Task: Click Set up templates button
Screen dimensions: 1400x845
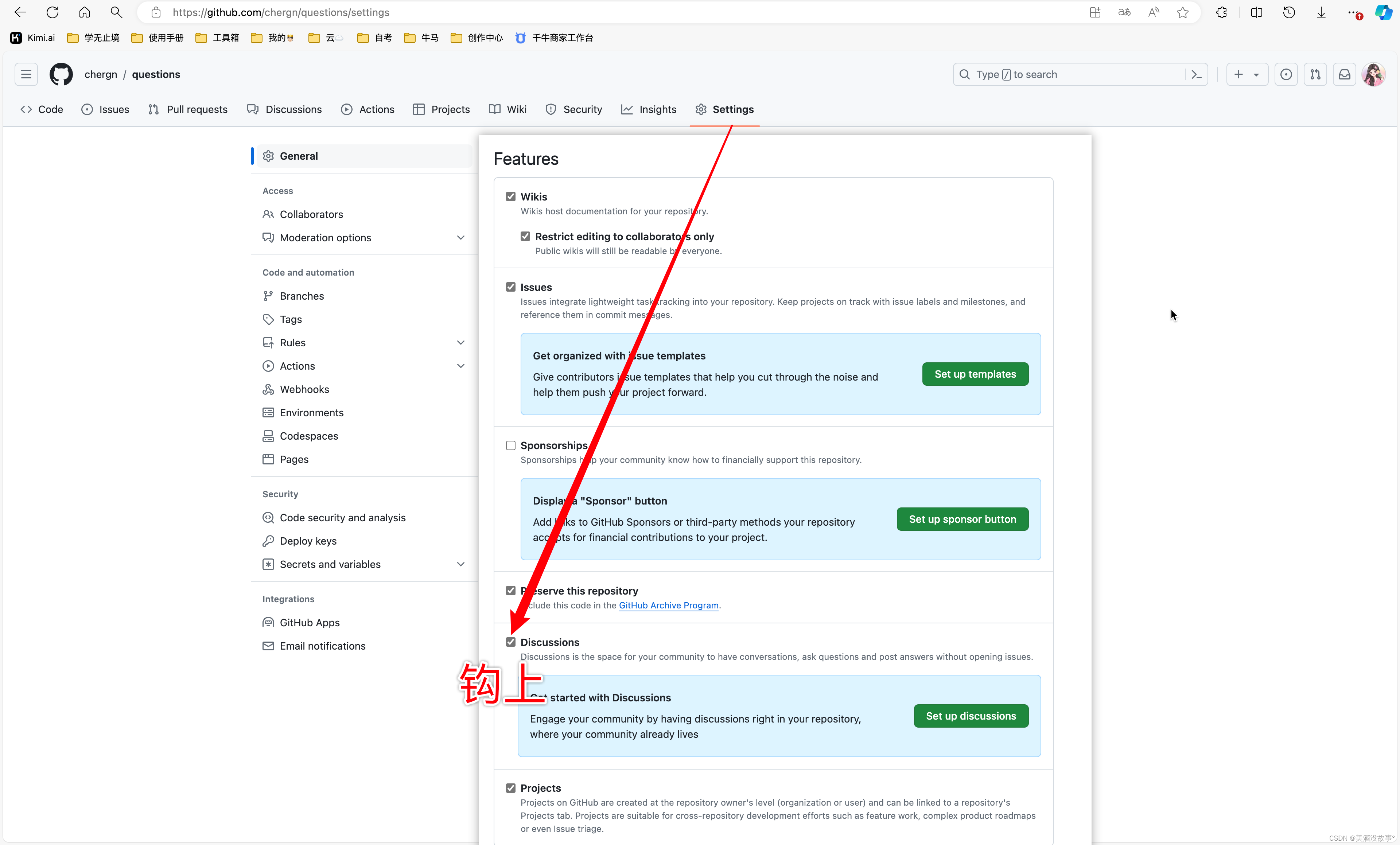Action: pos(974,374)
